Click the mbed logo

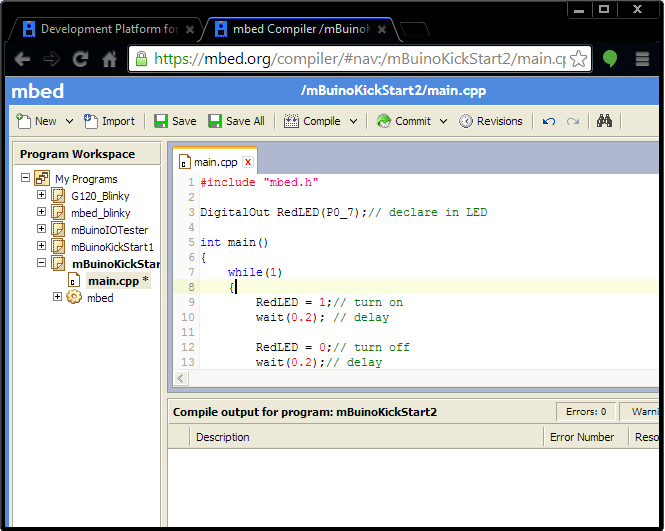point(37,91)
